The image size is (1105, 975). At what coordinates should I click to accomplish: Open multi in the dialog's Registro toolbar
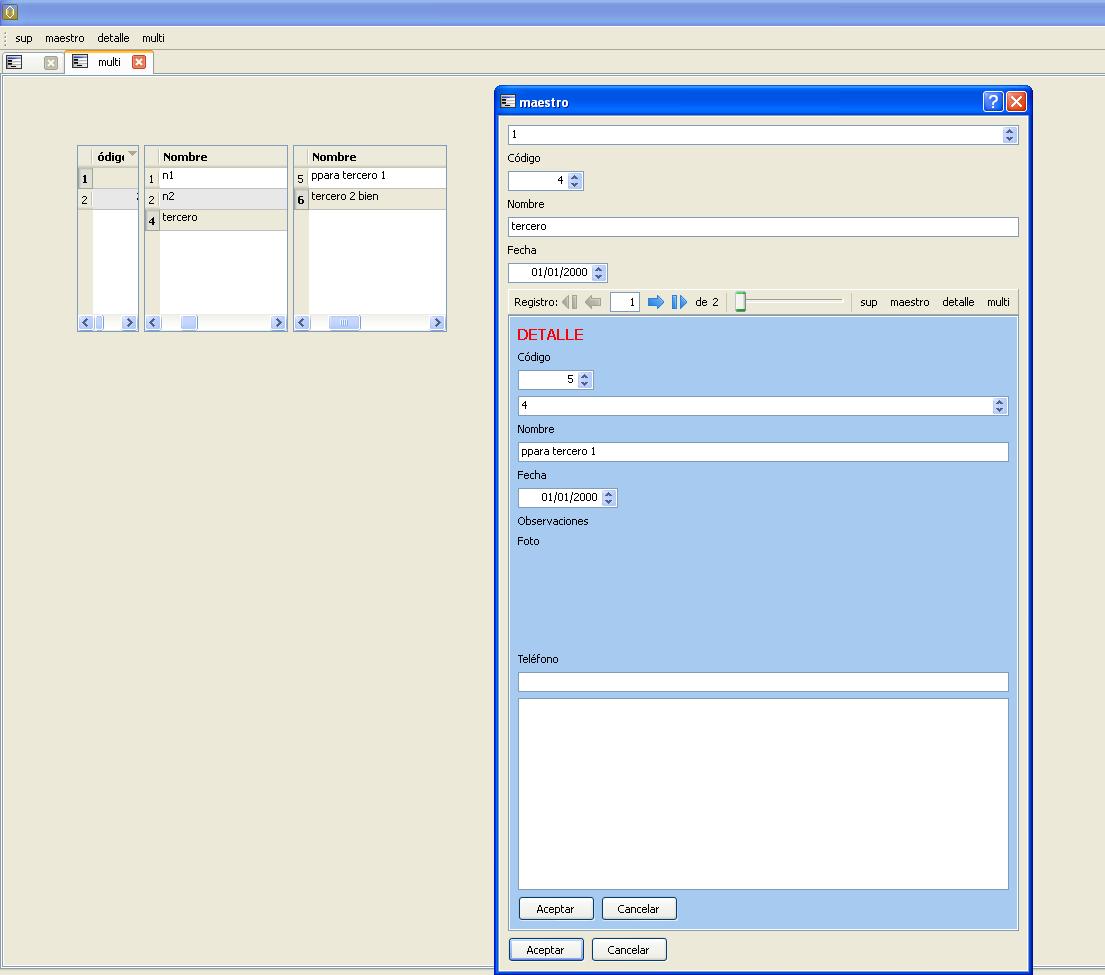(x=998, y=302)
